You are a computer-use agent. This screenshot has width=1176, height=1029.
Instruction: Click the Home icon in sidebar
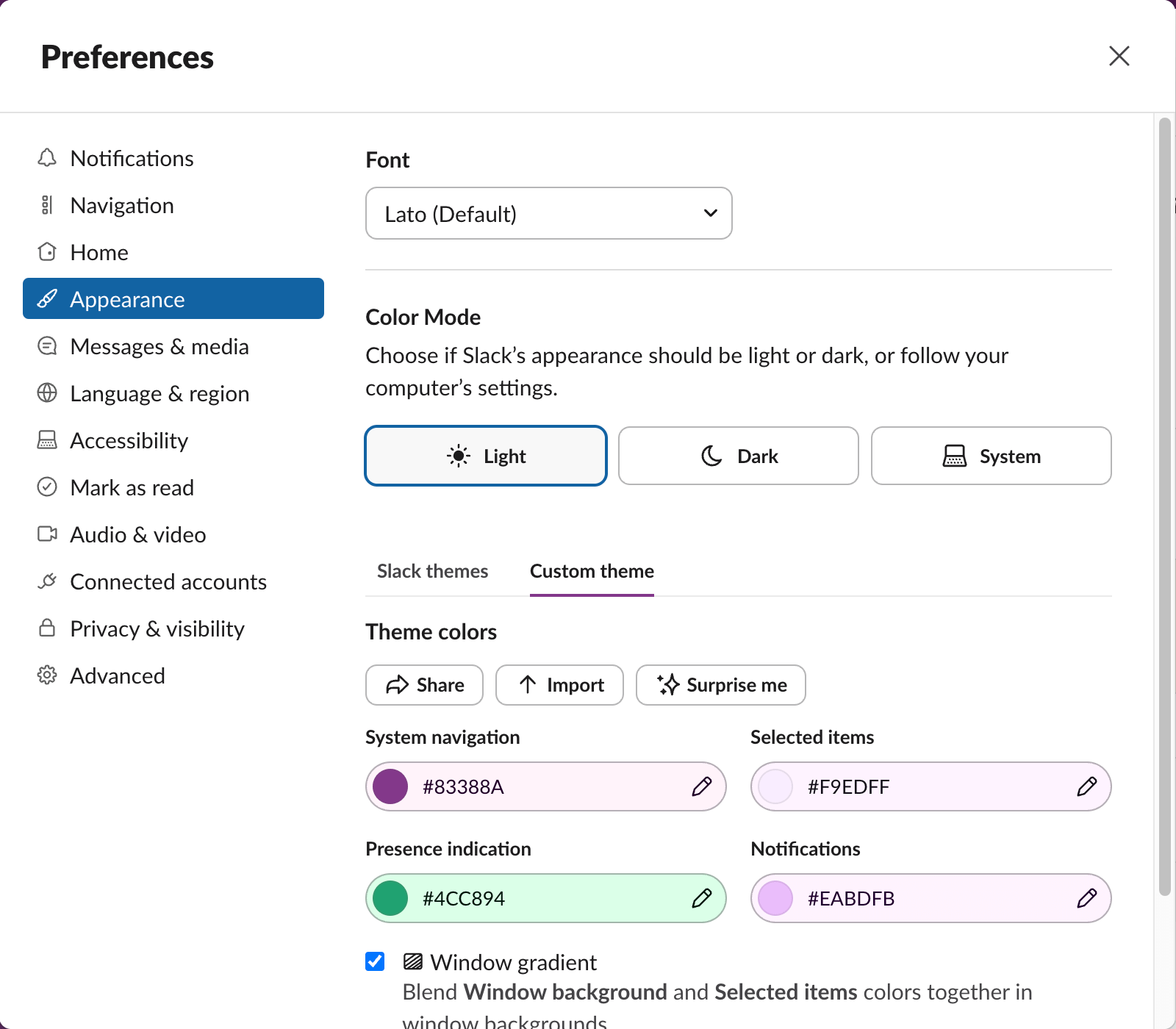[47, 252]
